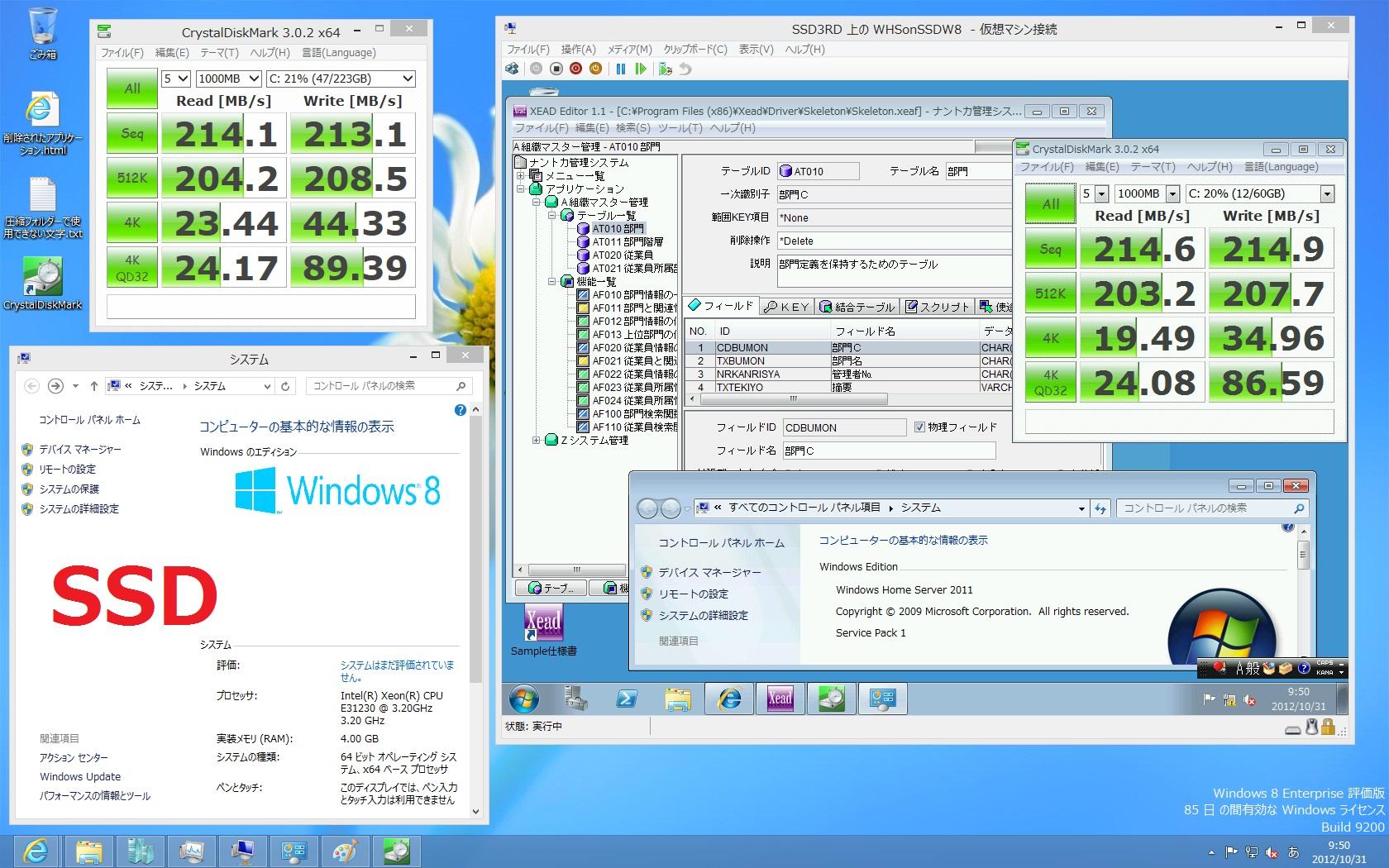Toggle the 物理フィールド checkbox

(919, 427)
